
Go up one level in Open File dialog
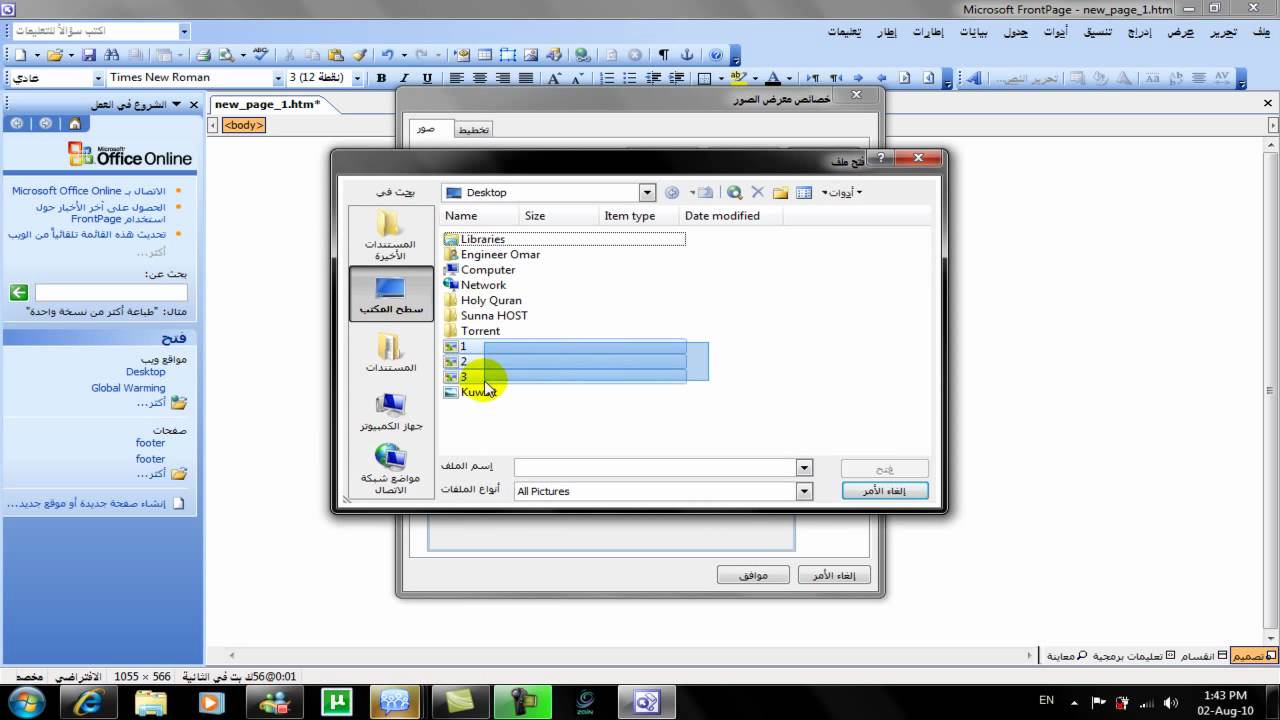[x=706, y=192]
